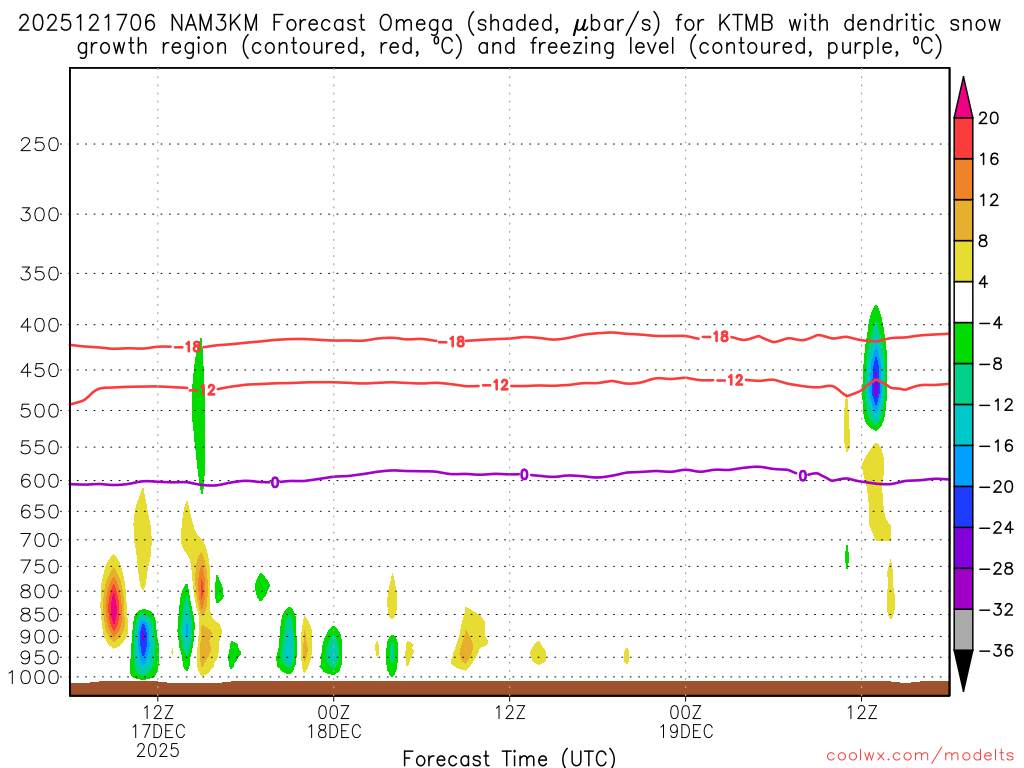Select the 700 pressure level label

coord(40,540)
